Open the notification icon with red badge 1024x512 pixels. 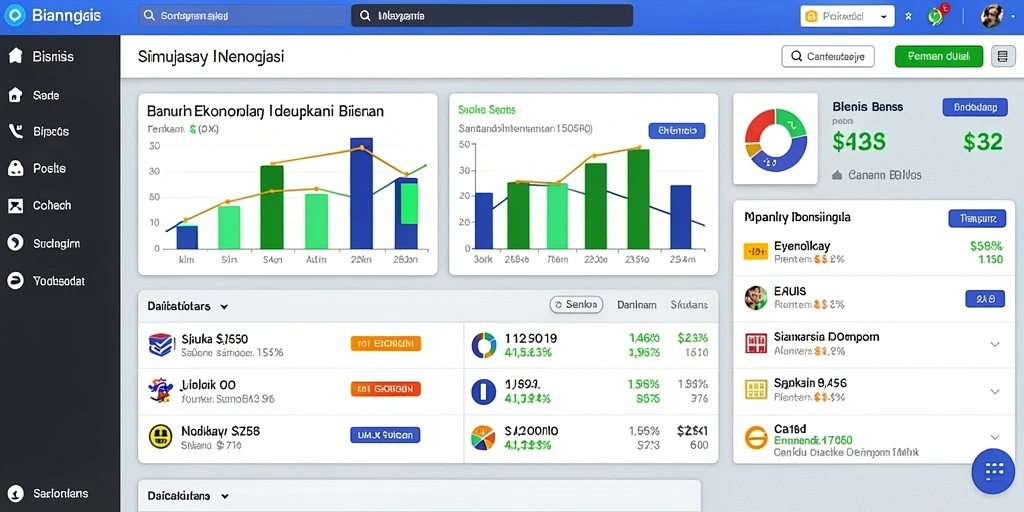coord(938,16)
